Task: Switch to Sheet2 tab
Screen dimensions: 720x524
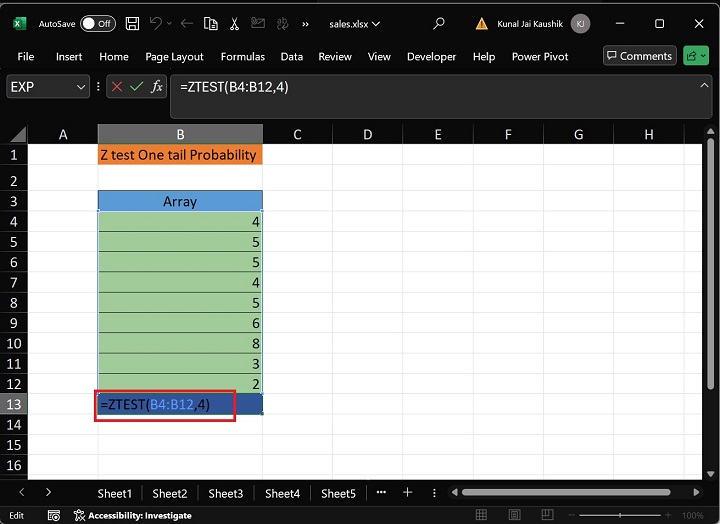Action: click(170, 494)
